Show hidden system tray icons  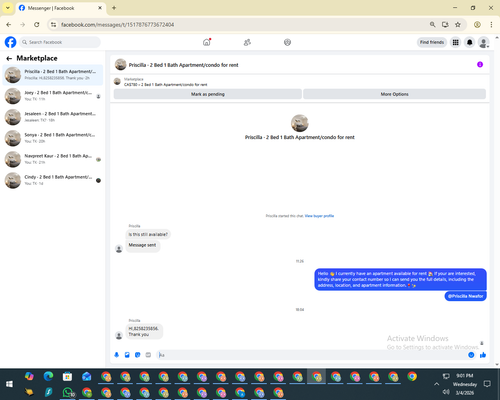(436, 384)
